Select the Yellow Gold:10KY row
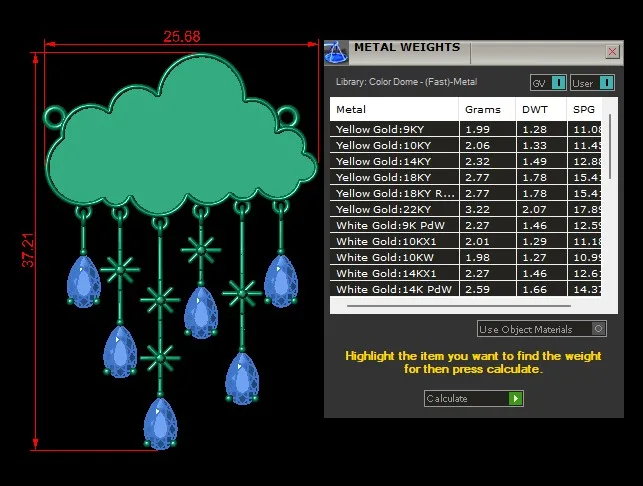The width and height of the screenshot is (643, 486). (465, 145)
